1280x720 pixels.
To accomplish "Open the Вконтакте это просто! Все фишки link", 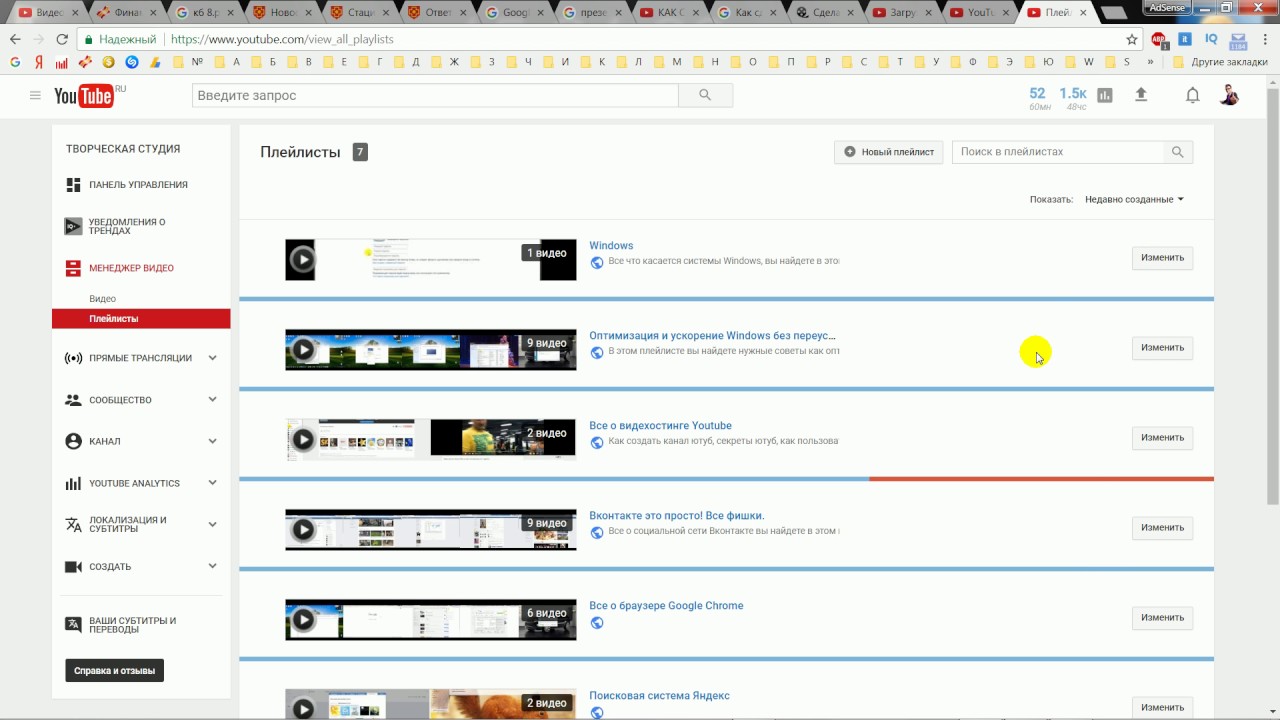I will click(x=677, y=516).
